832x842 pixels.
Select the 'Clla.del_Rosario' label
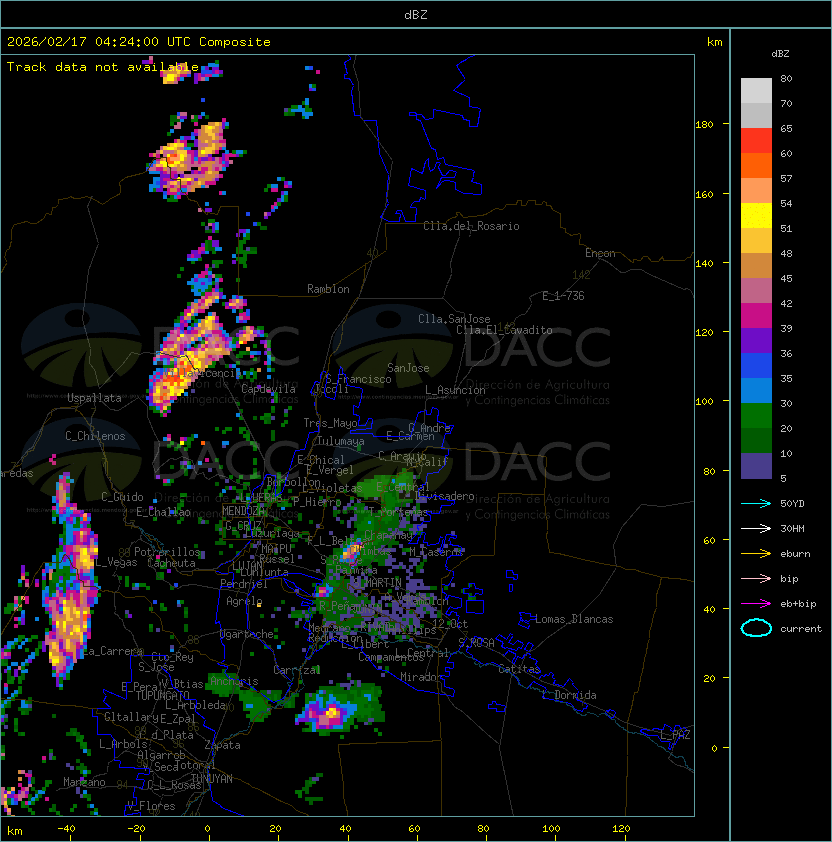(471, 226)
